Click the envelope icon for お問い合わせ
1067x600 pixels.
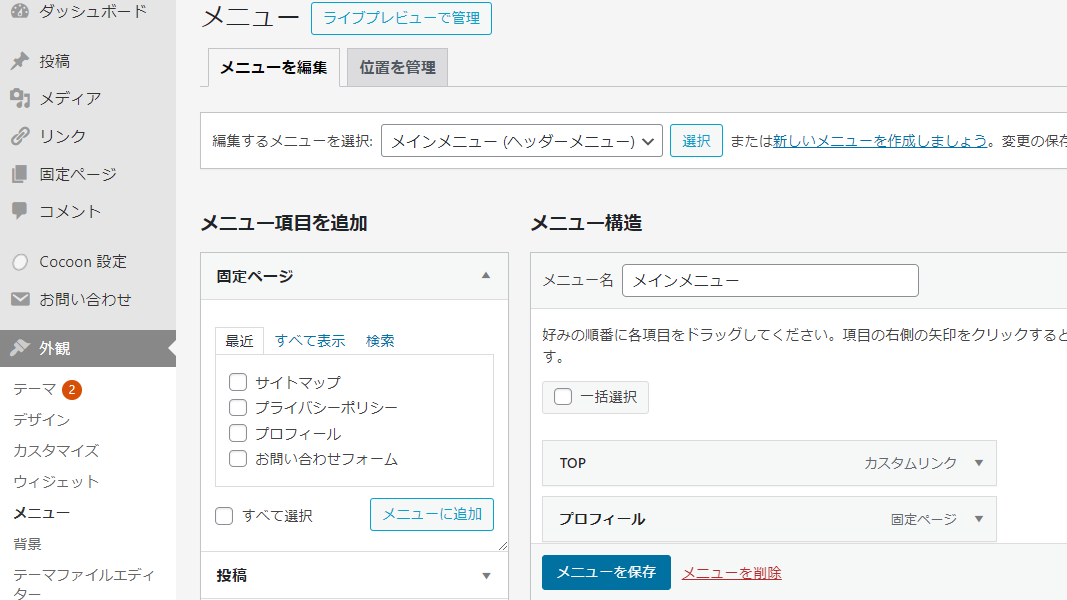20,299
